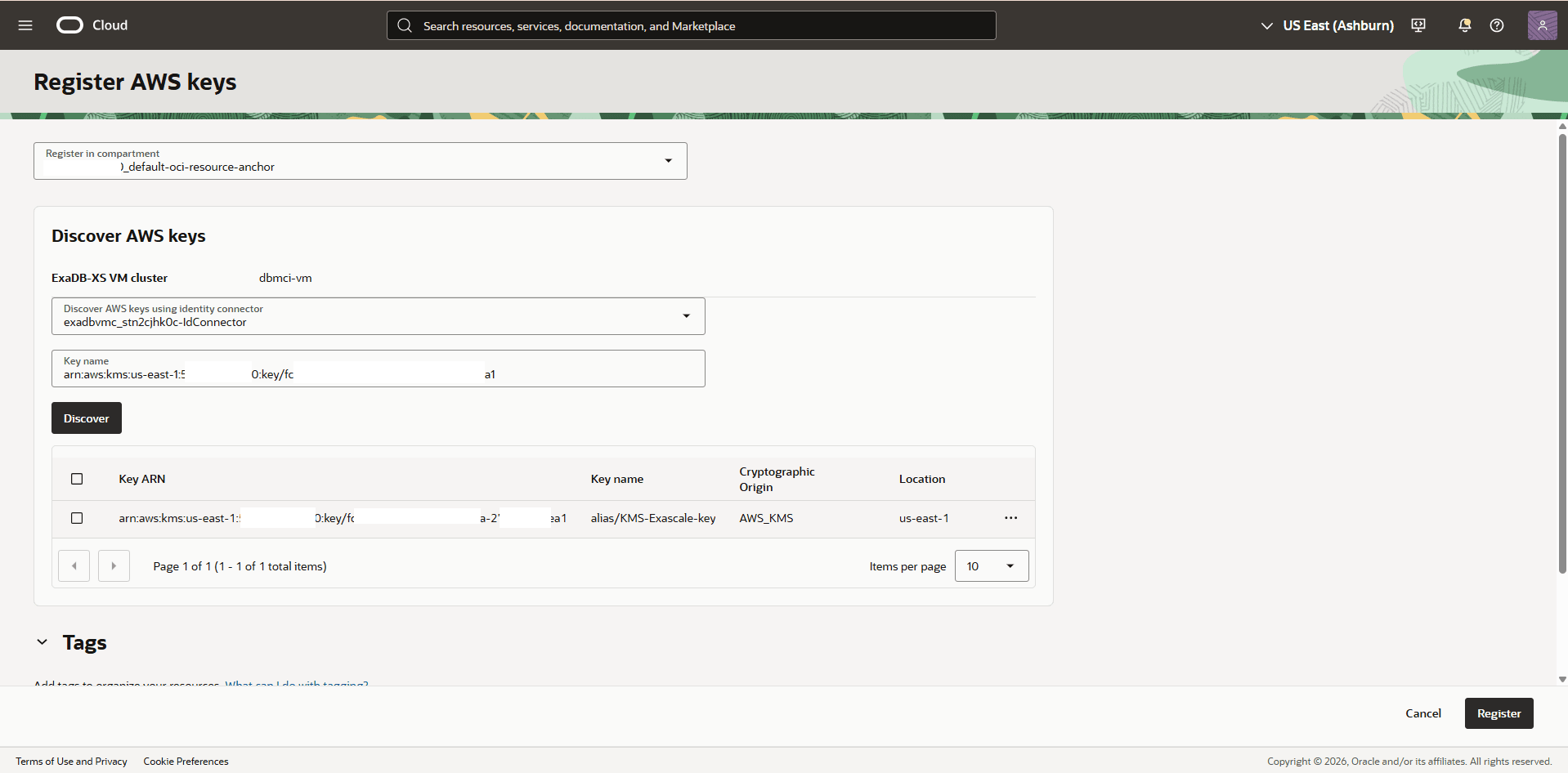
Task: Click the AWS_KMS origin cell
Action: point(766,518)
